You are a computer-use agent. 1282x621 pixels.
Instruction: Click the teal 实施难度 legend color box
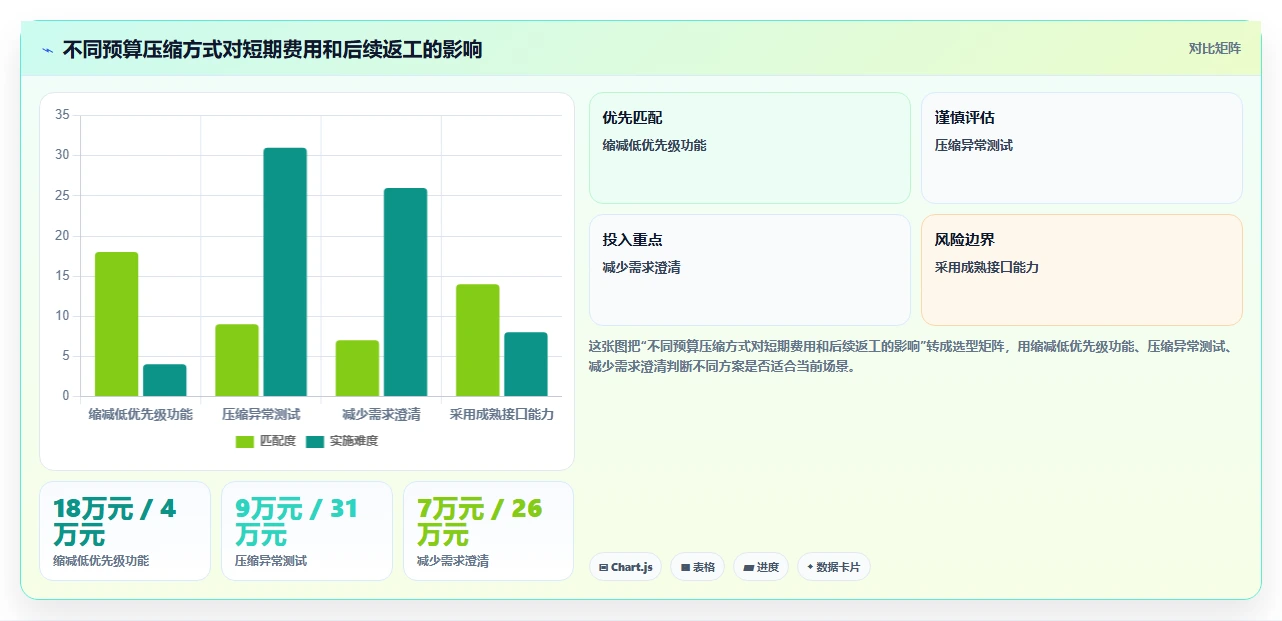coord(315,442)
